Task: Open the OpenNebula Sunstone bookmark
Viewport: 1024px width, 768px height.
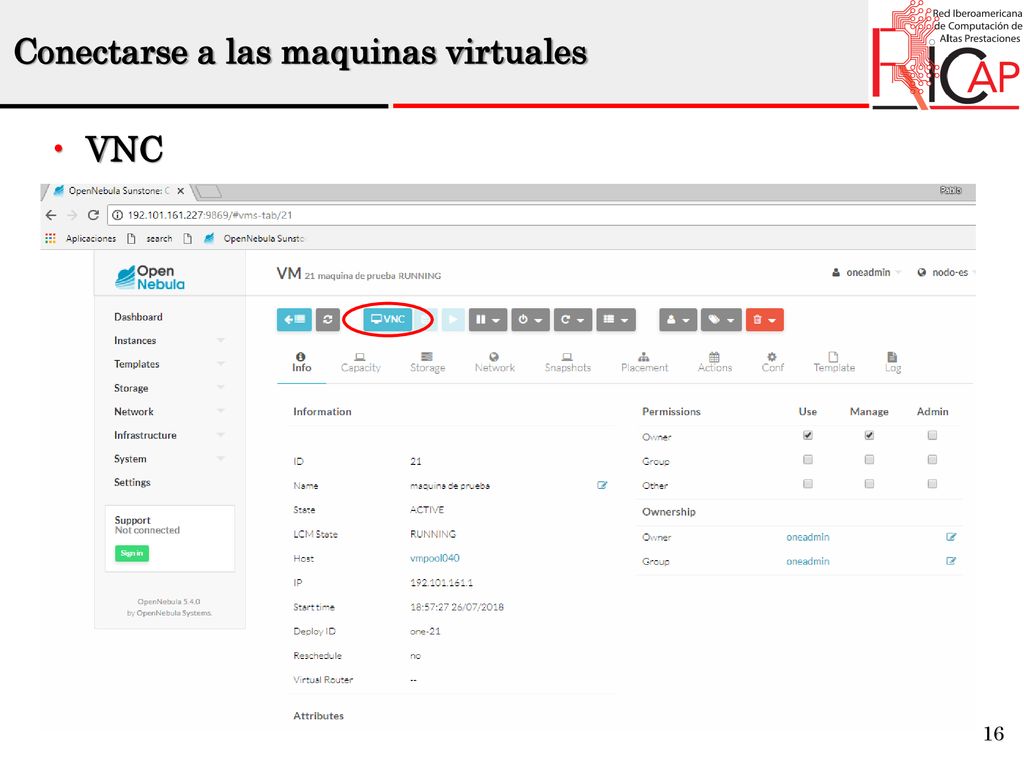Action: (x=254, y=238)
